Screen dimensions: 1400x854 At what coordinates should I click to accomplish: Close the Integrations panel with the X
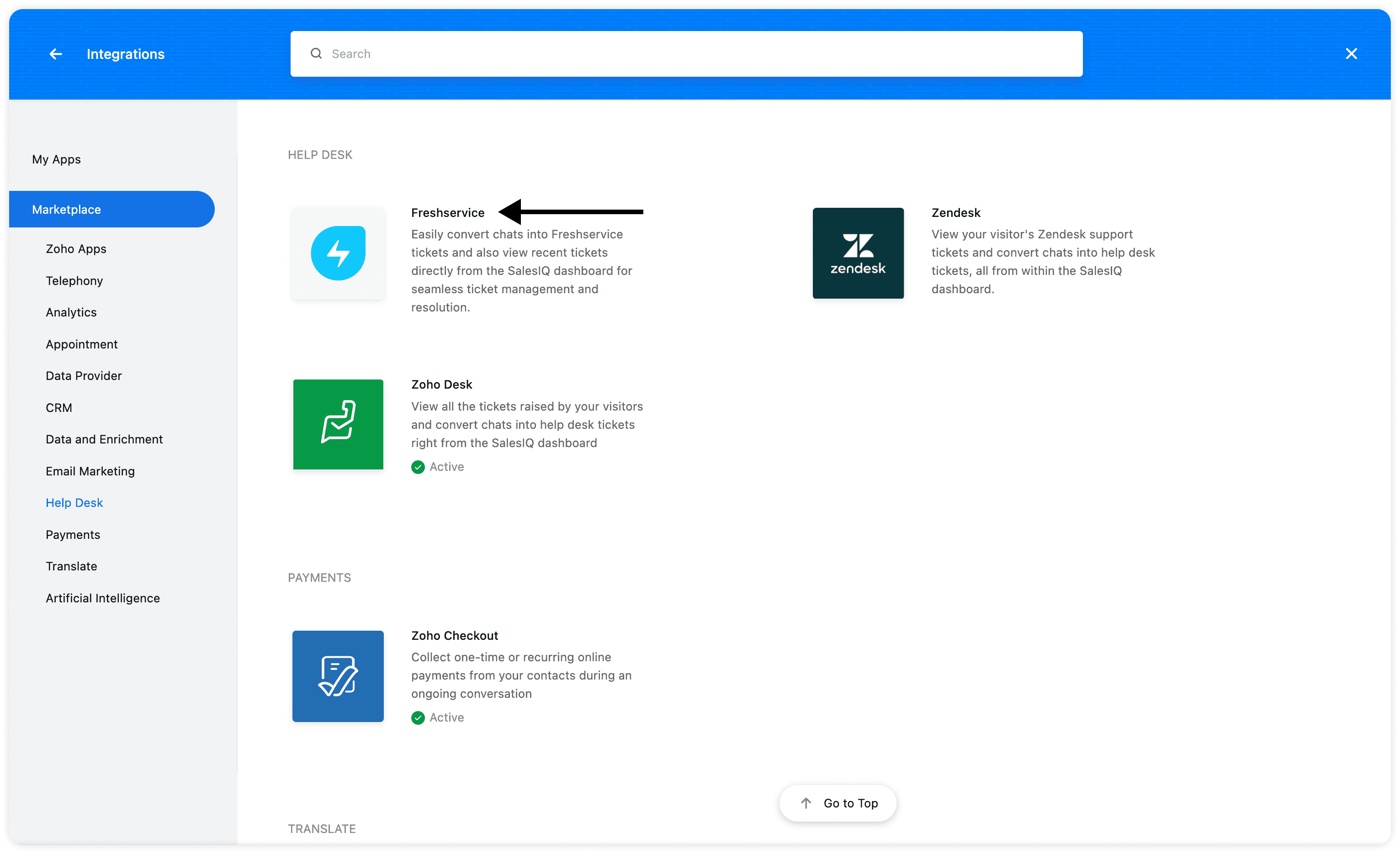pos(1351,54)
